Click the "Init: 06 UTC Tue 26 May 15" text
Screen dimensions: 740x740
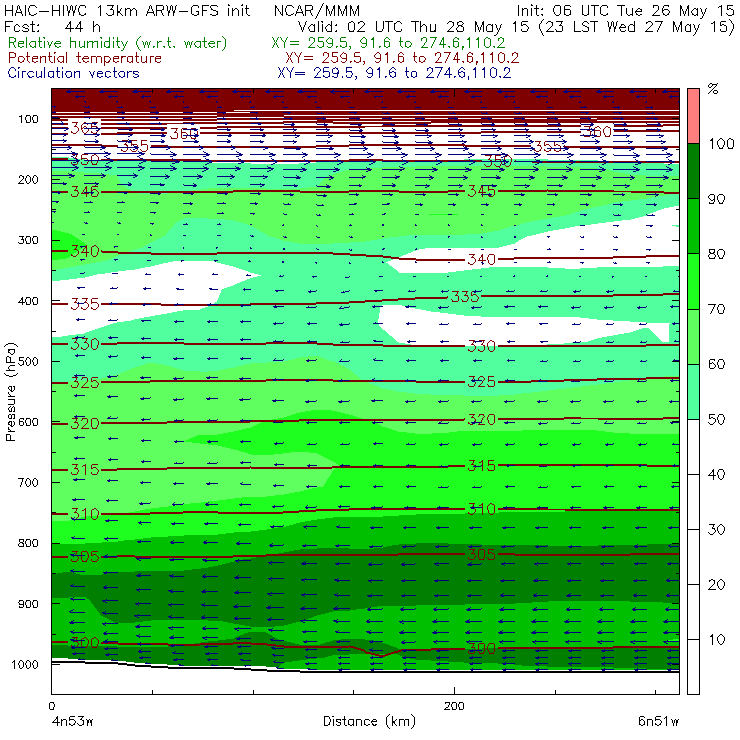point(625,10)
